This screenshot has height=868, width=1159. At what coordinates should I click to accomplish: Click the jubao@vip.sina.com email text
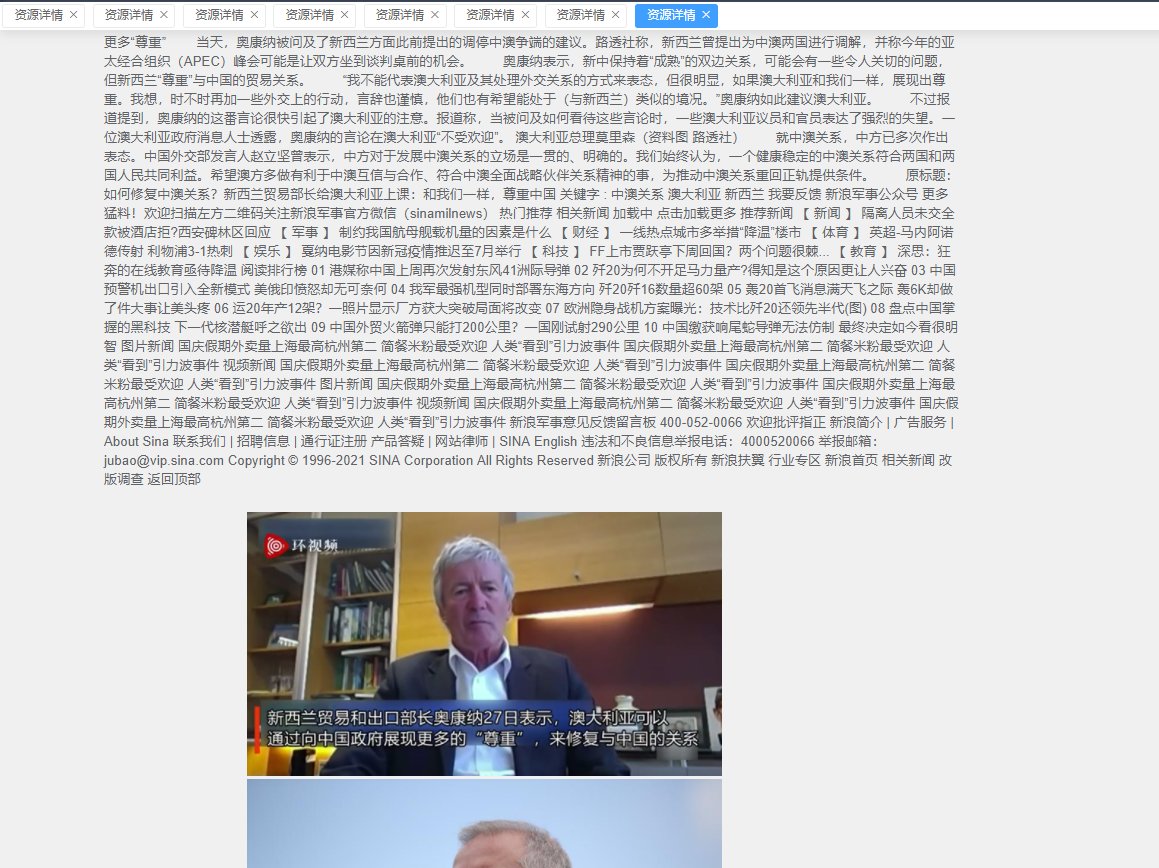[163, 461]
